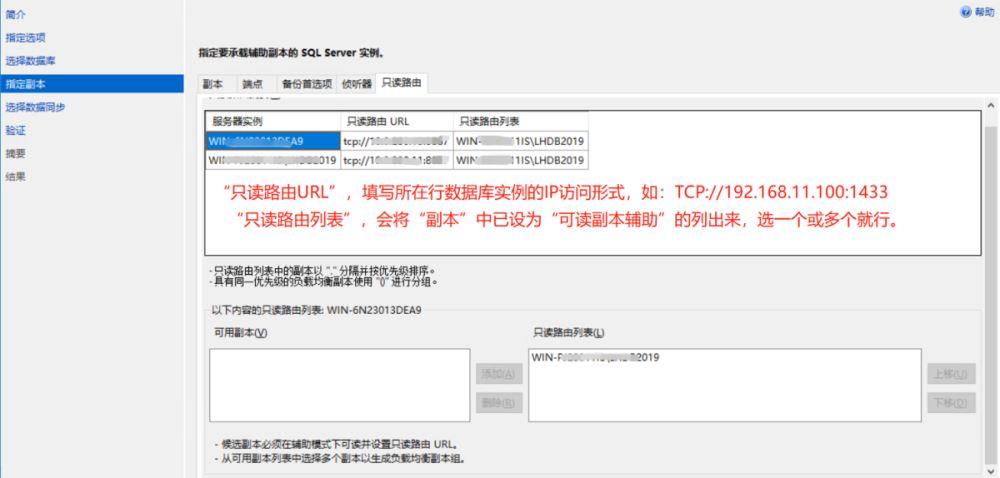
Task: Click the 下移 button
Action: pyautogui.click(x=951, y=402)
